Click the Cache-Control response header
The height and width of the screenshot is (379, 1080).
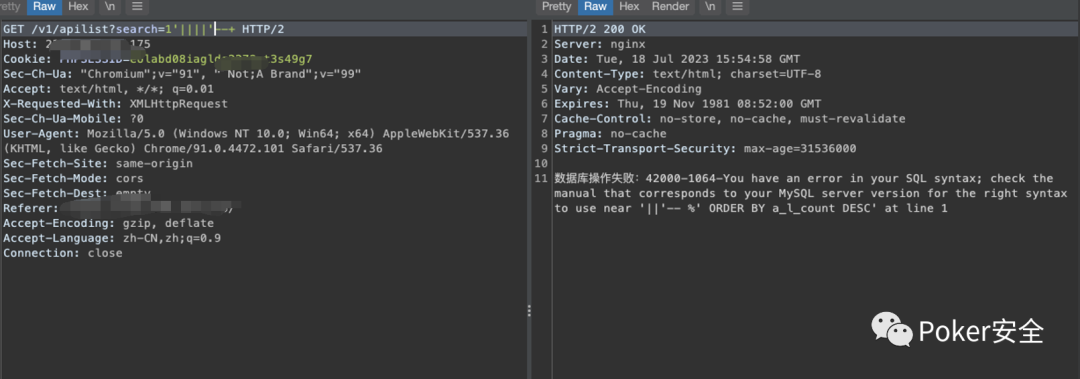(x=729, y=119)
